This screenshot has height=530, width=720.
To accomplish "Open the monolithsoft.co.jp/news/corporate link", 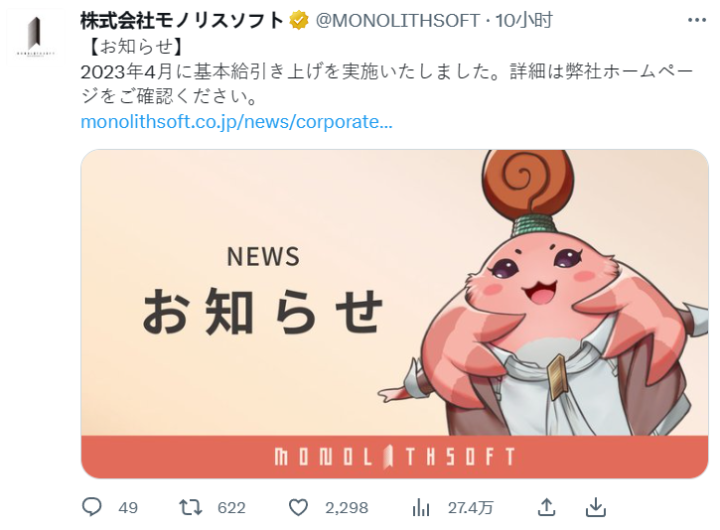I will 236,122.
